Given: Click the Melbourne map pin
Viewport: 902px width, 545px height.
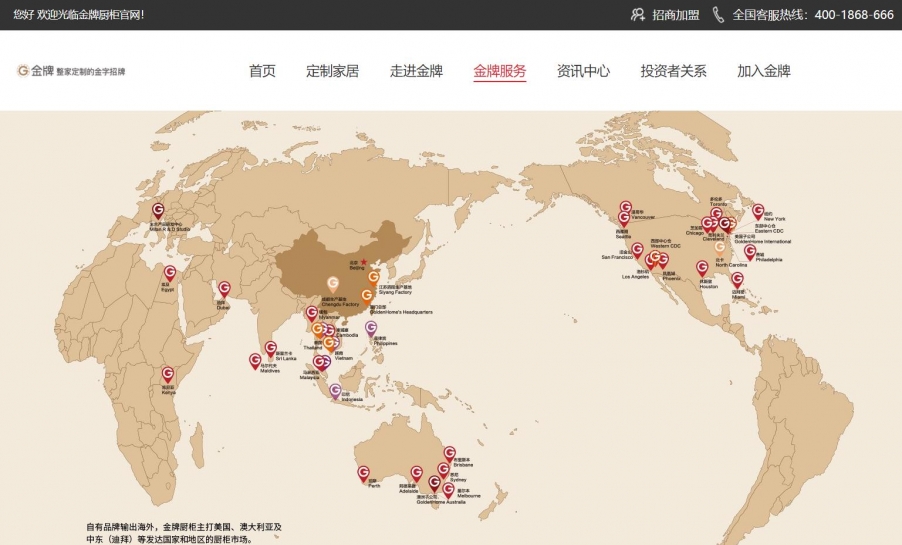Looking at the screenshot, I should click(448, 490).
